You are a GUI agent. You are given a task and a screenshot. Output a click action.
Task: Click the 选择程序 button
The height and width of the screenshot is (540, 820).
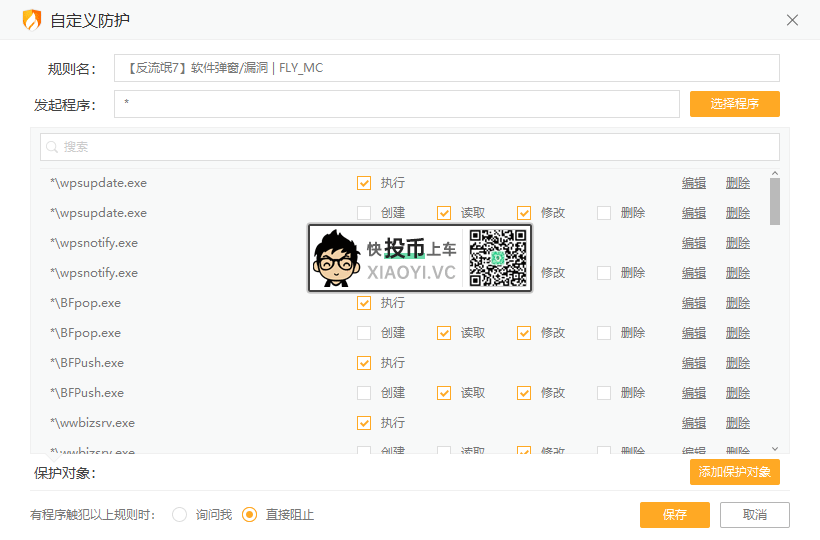pos(735,104)
